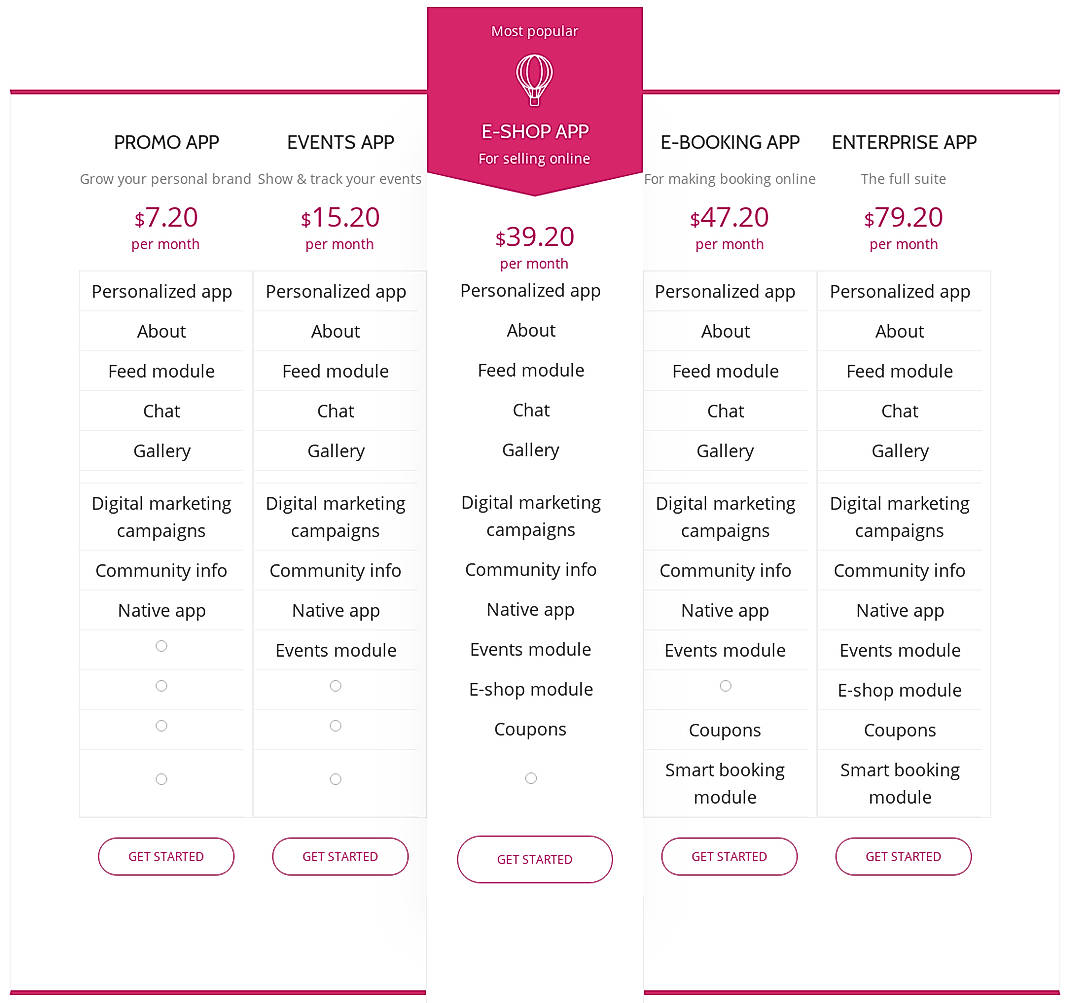Click the Events module cell in Events App column
The height and width of the screenshot is (1003, 1070).
[335, 650]
